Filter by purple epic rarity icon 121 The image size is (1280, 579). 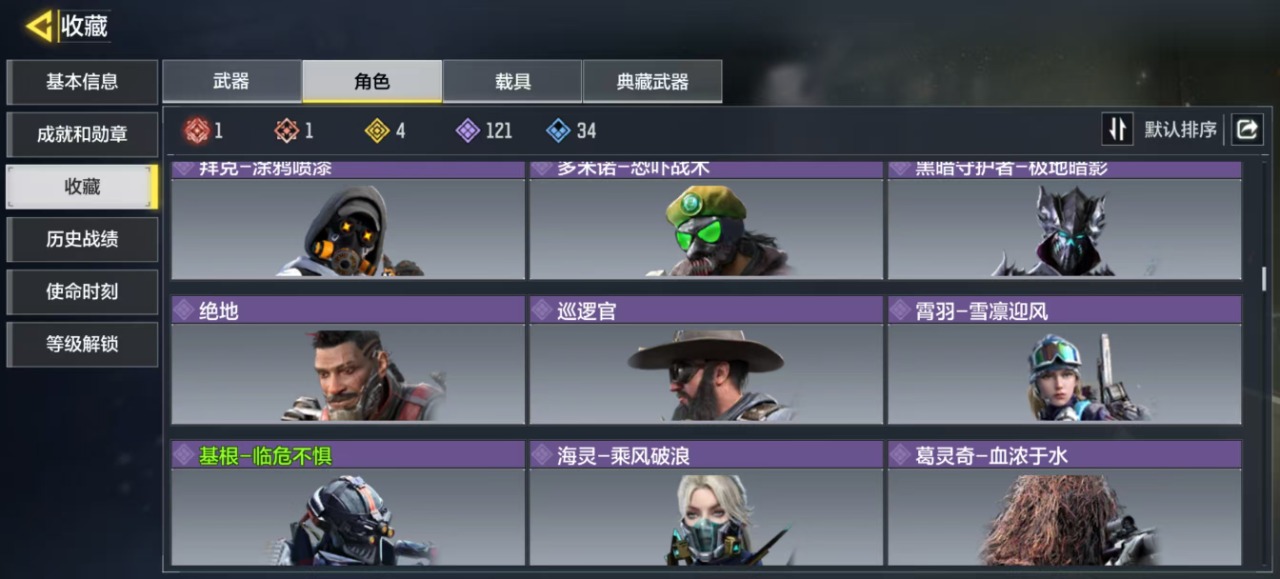467,130
